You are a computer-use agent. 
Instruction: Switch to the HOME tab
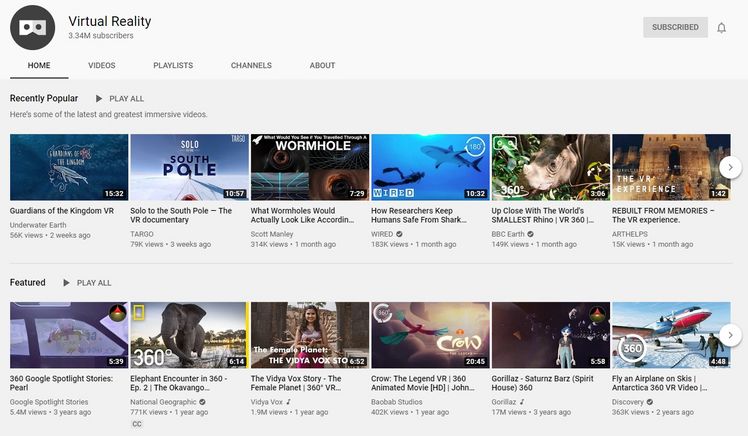pyautogui.click(x=39, y=65)
